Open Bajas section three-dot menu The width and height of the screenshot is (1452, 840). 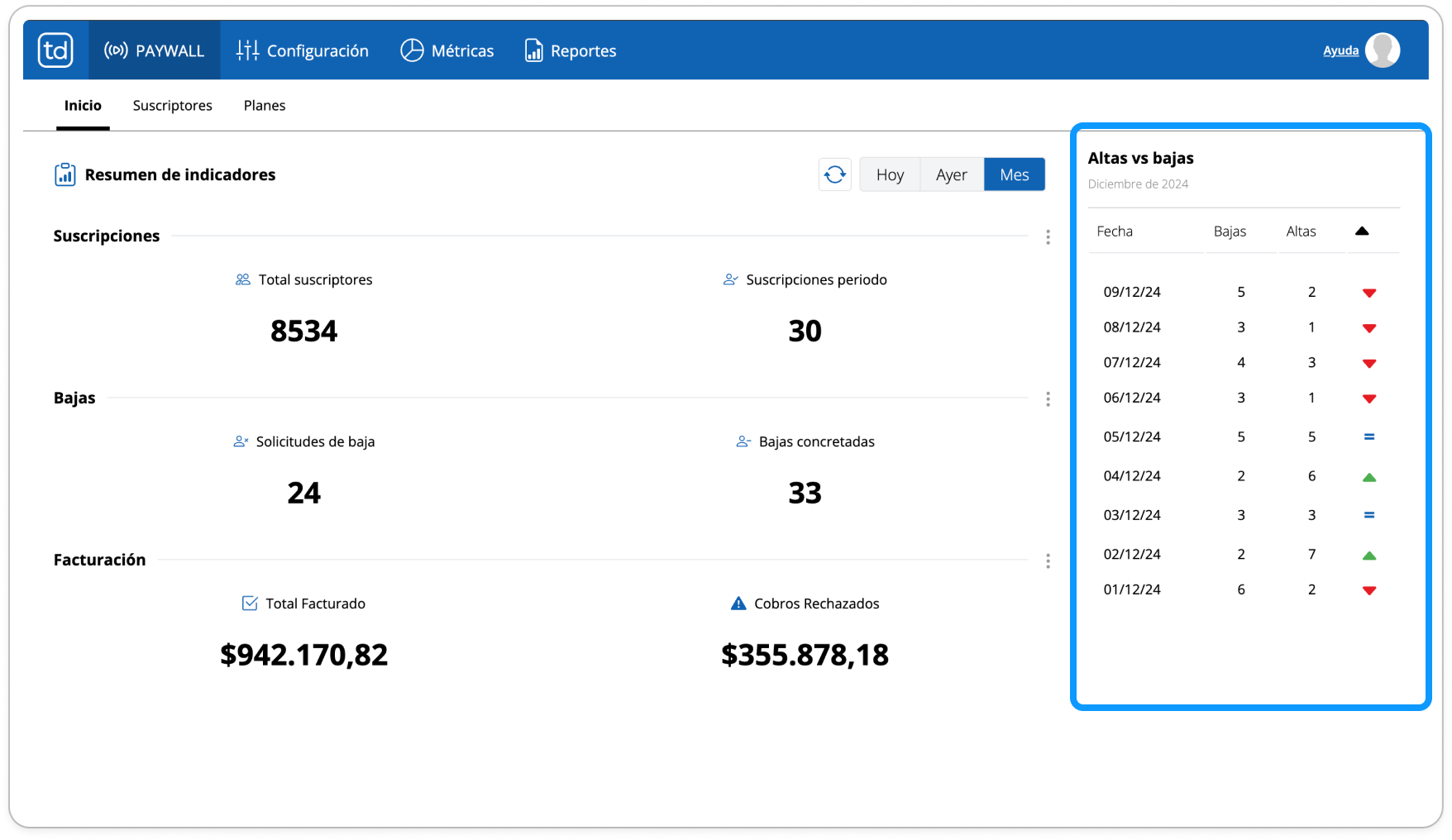coord(1048,399)
